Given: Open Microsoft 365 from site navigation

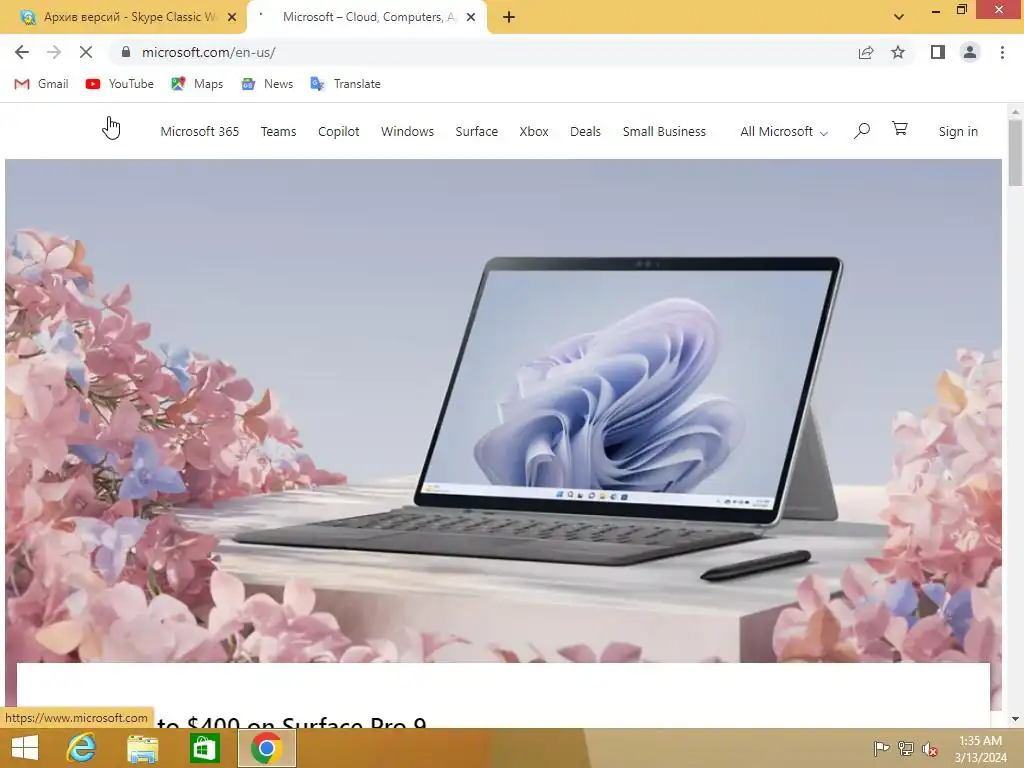Looking at the screenshot, I should pyautogui.click(x=200, y=131).
